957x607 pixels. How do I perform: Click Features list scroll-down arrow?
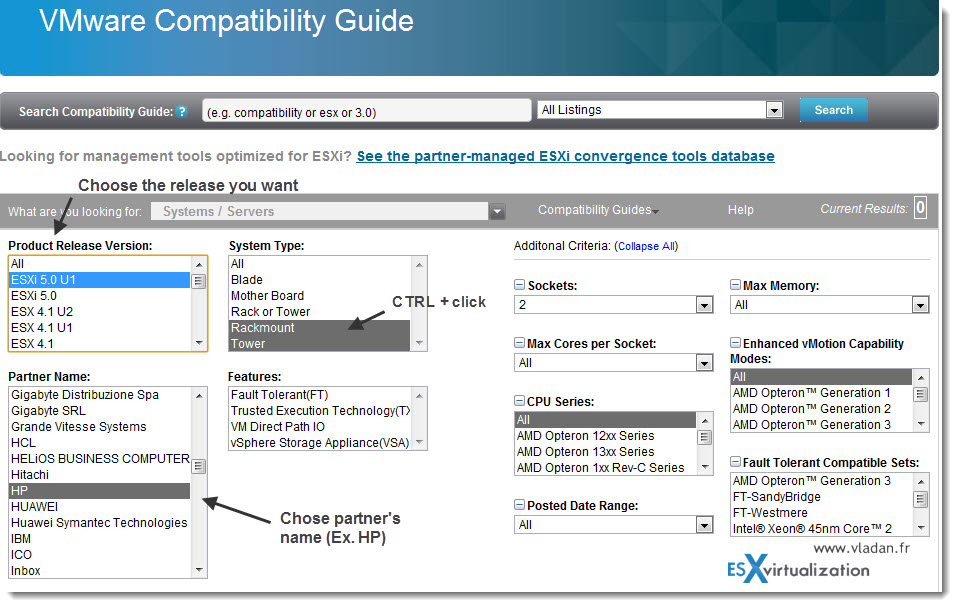point(419,442)
